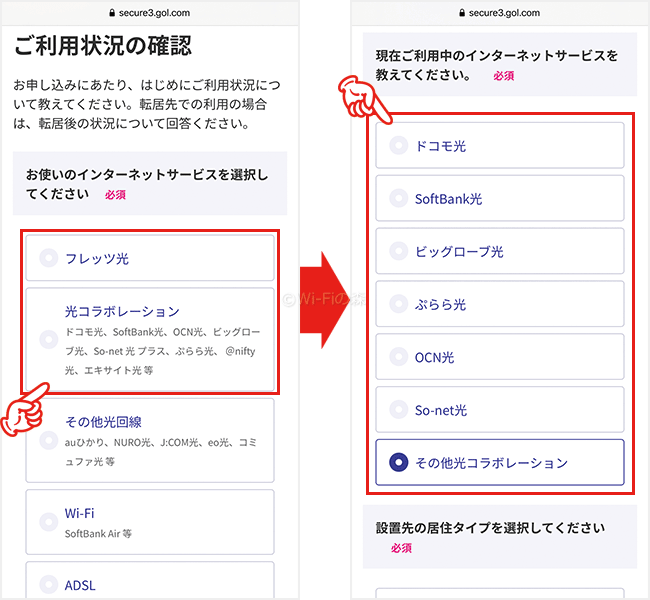The height and width of the screenshot is (600, 650).
Task: Select the Wi-Fi SoftBank Air option
Action: pos(150,522)
